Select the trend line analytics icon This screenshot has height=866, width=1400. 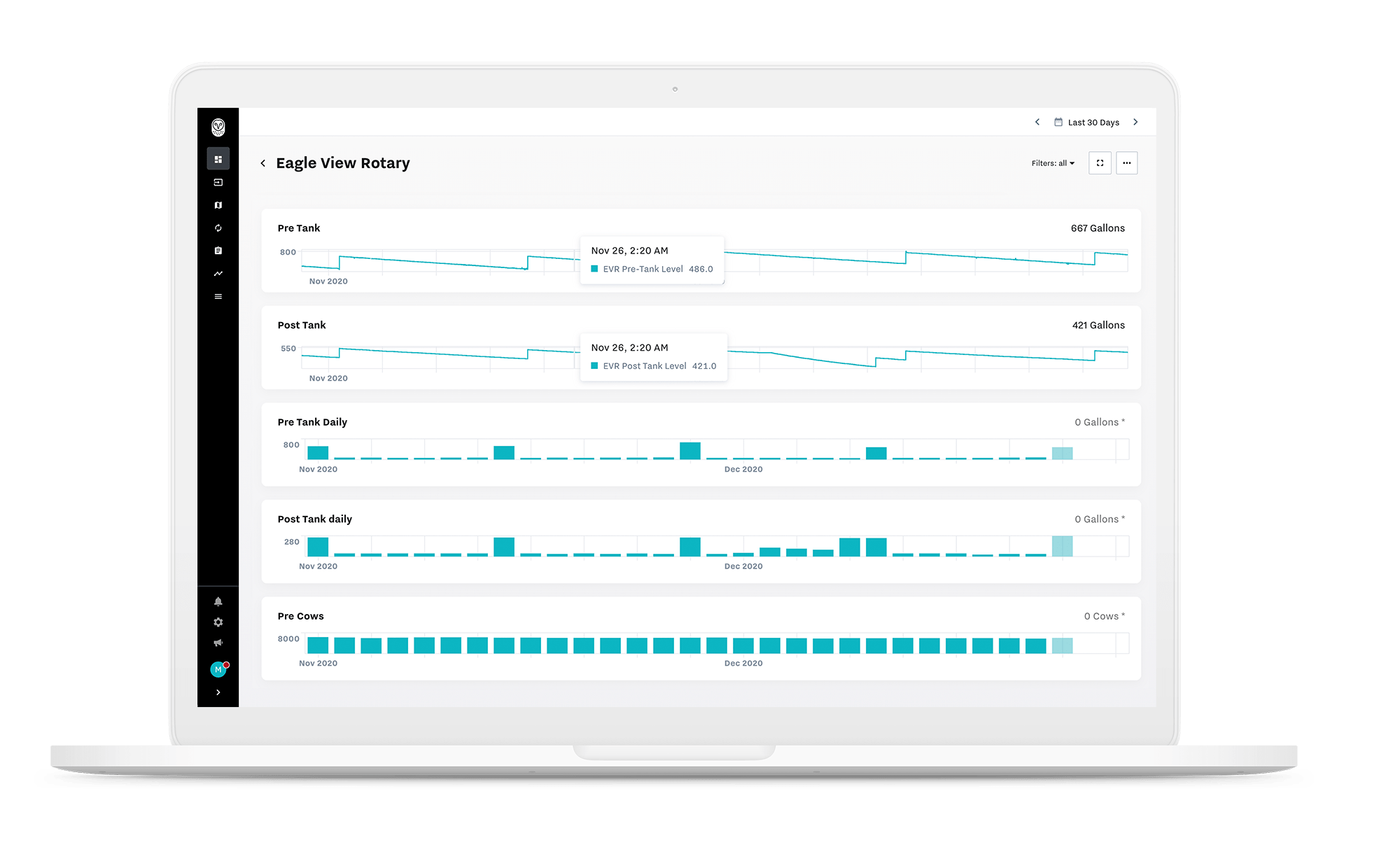[218, 274]
